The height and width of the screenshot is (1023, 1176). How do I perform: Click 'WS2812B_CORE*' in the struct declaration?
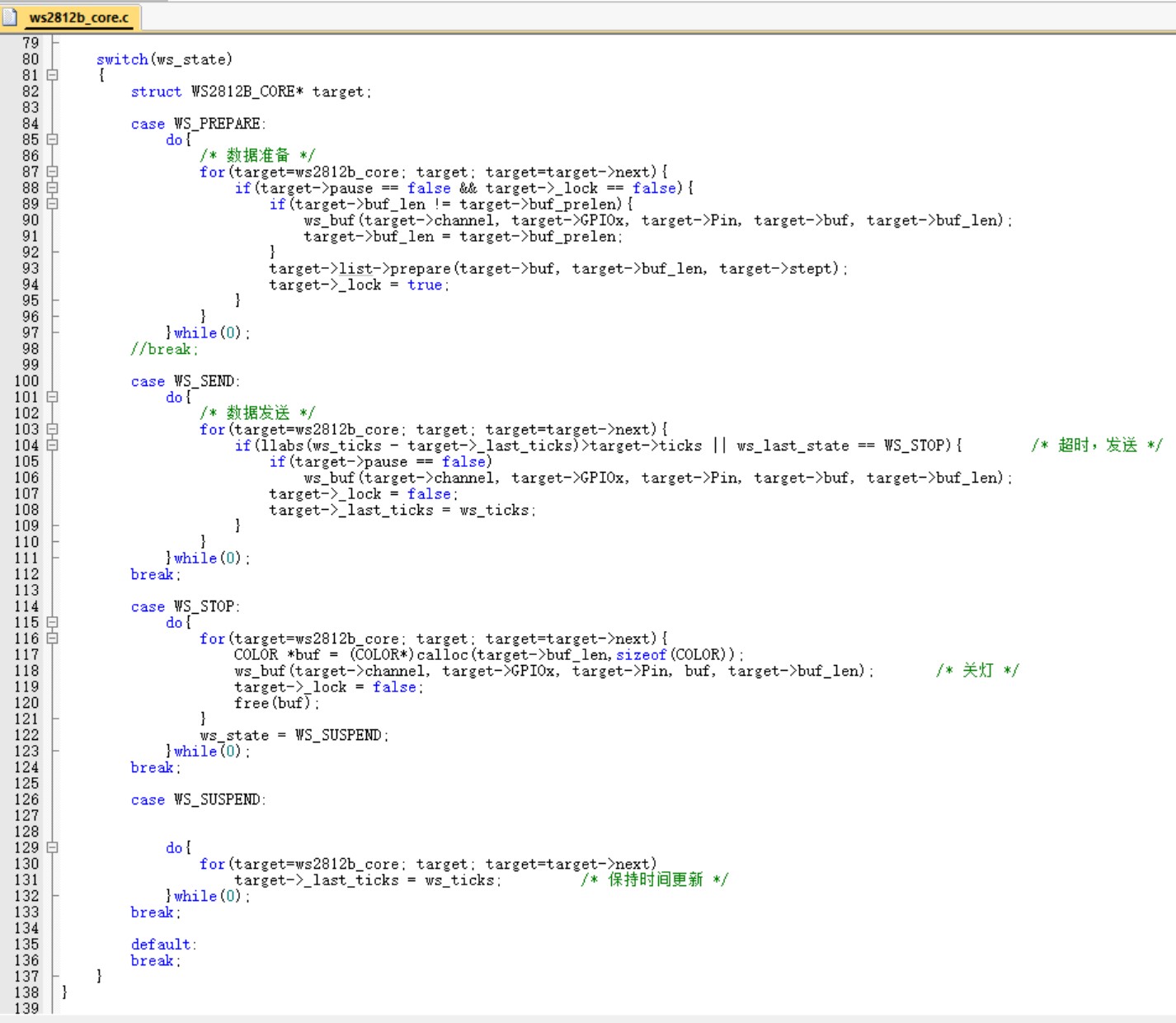point(247,92)
